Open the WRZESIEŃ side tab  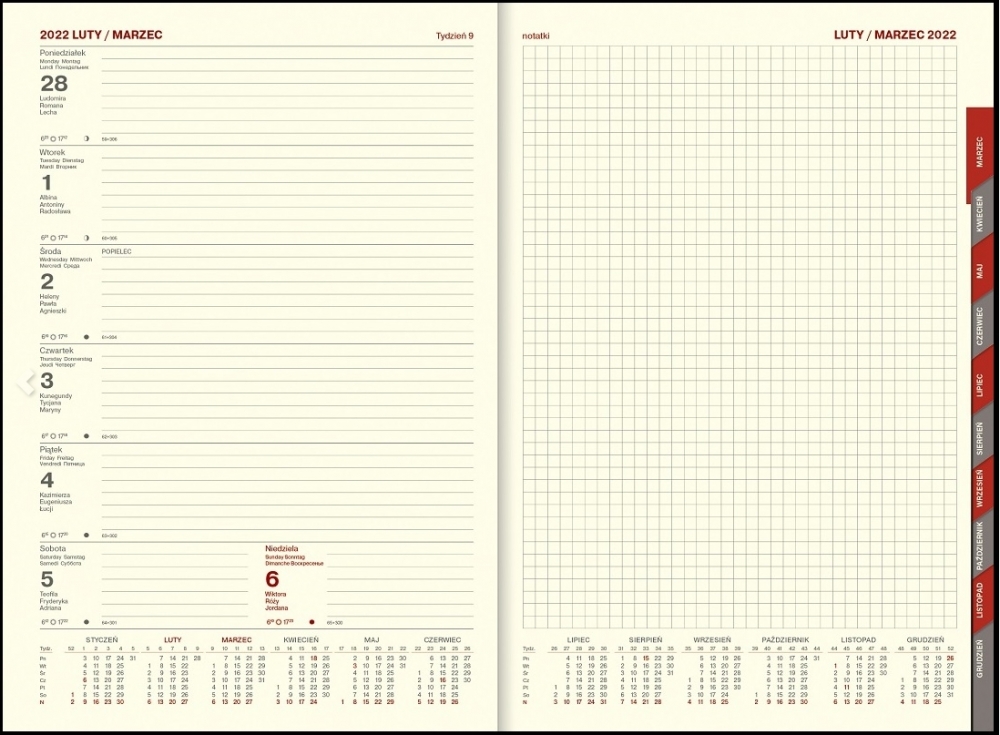(980, 489)
